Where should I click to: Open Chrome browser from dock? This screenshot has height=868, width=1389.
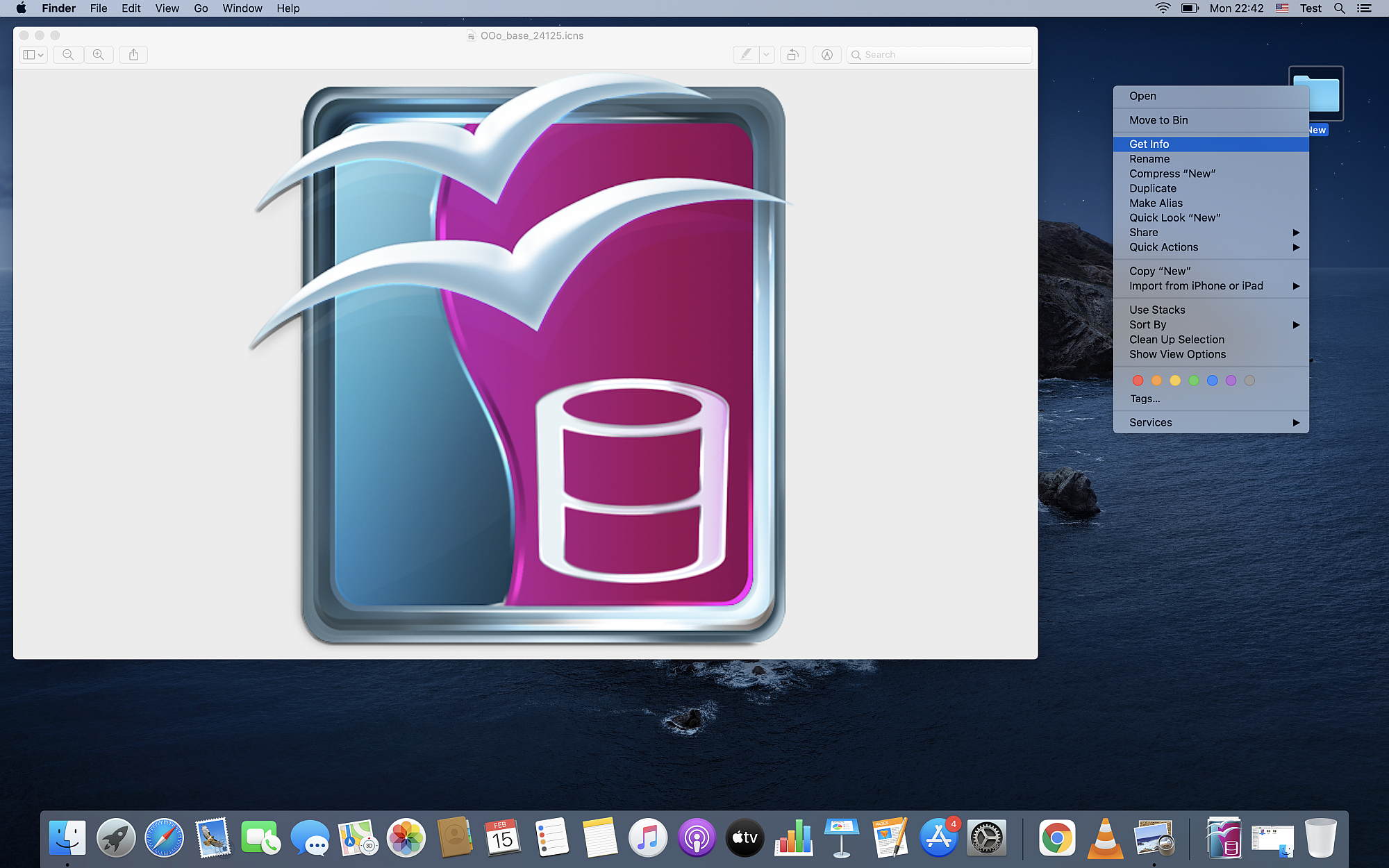1056,838
